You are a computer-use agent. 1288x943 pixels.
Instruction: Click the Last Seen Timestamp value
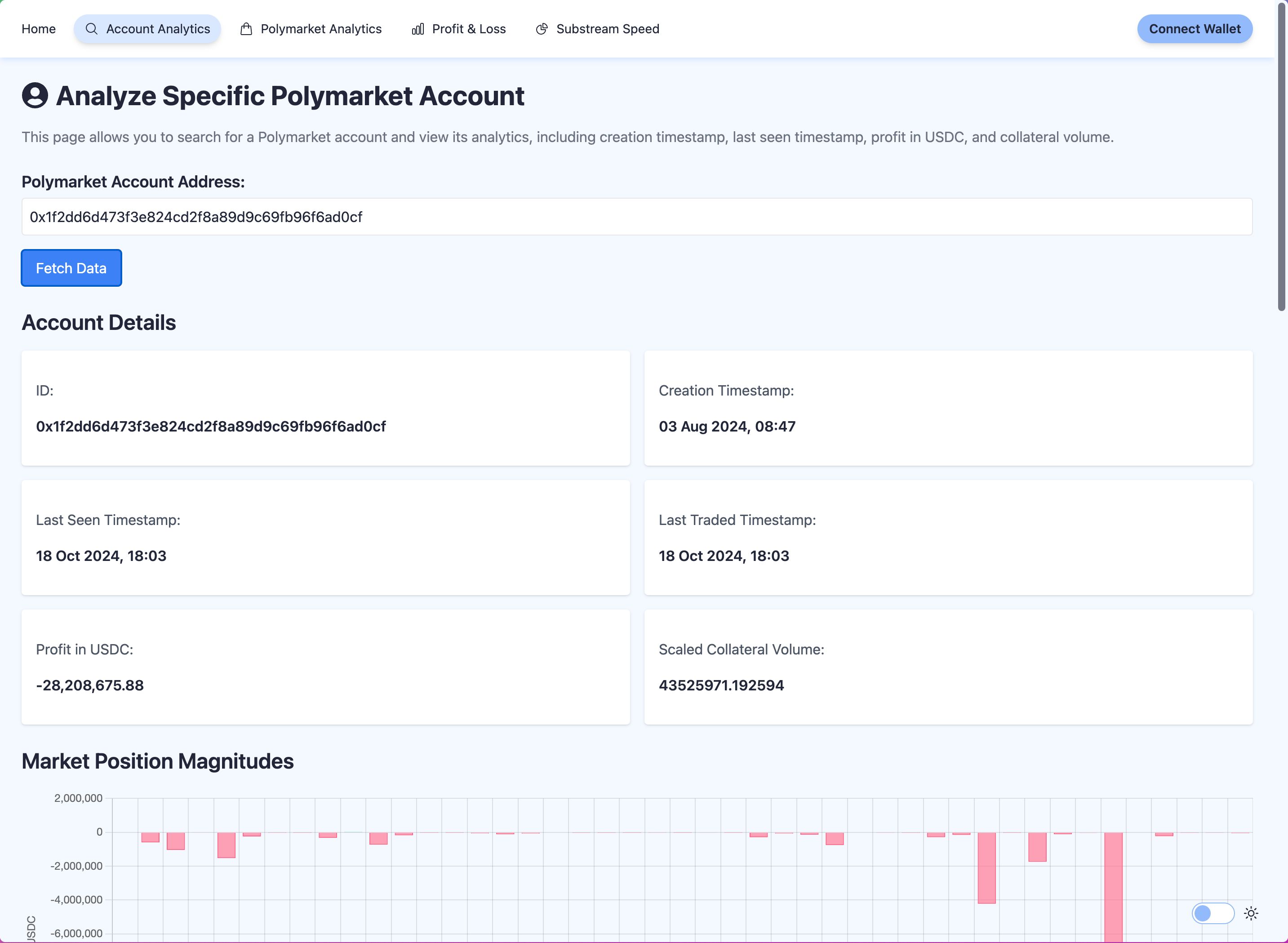(x=101, y=556)
